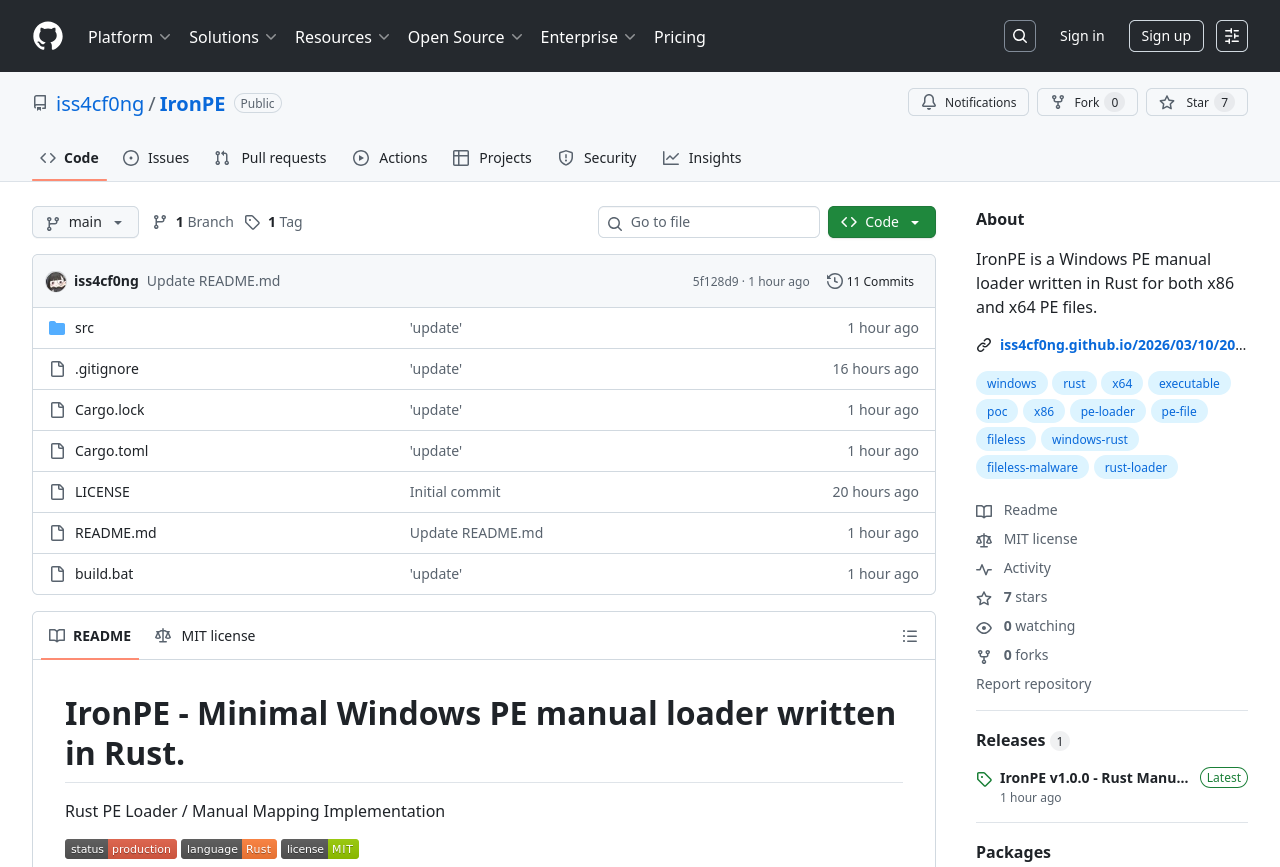Open the MIT license tab
This screenshot has height=867, width=1280.
(x=205, y=636)
